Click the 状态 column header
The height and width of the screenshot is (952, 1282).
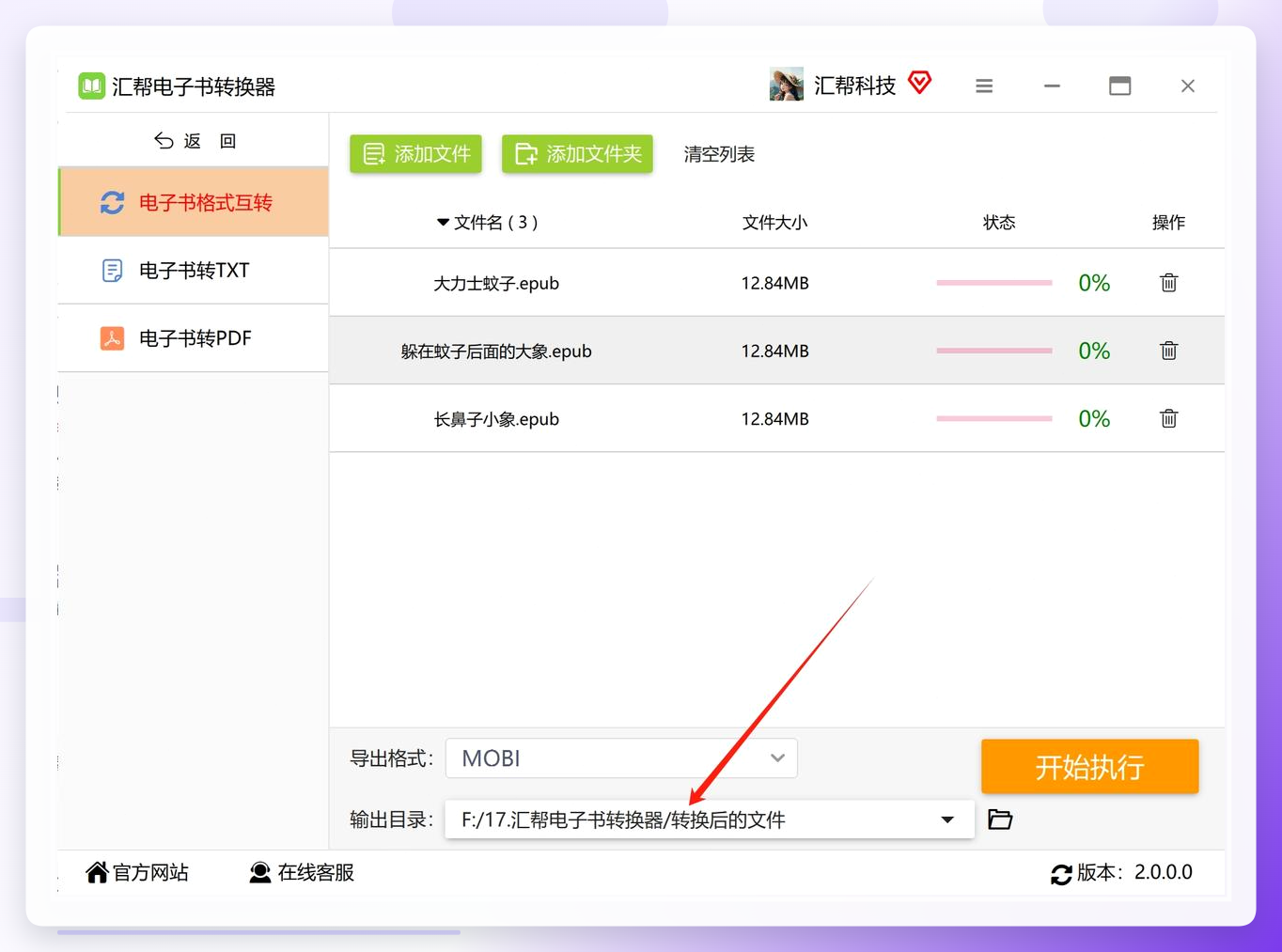[x=999, y=223]
